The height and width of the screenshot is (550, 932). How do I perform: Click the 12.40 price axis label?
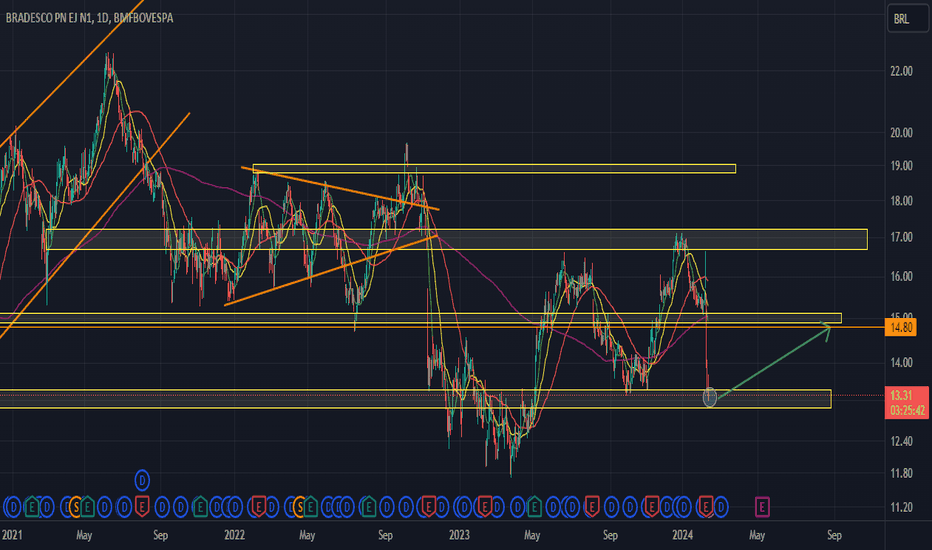pyautogui.click(x=901, y=441)
